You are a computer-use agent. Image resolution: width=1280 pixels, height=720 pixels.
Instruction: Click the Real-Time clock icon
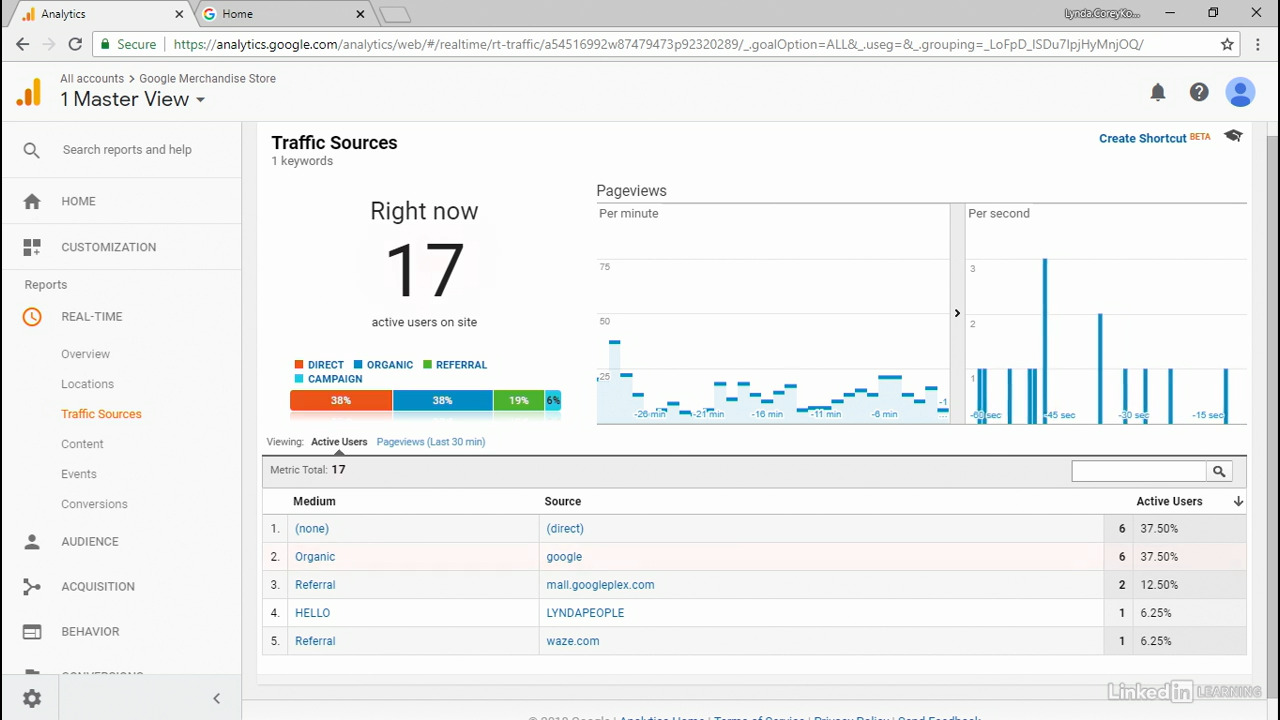[x=32, y=316]
